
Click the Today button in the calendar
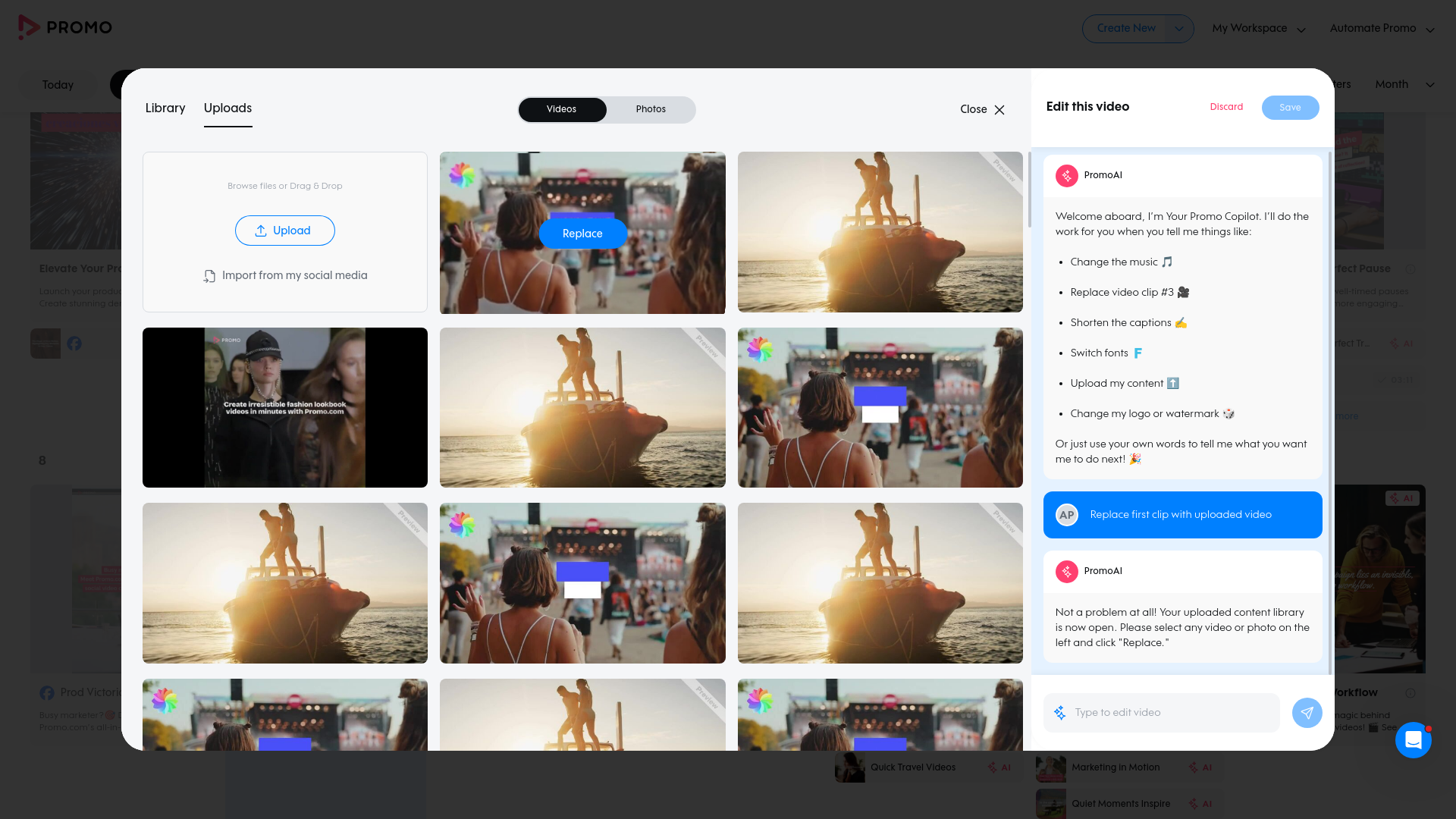click(58, 85)
